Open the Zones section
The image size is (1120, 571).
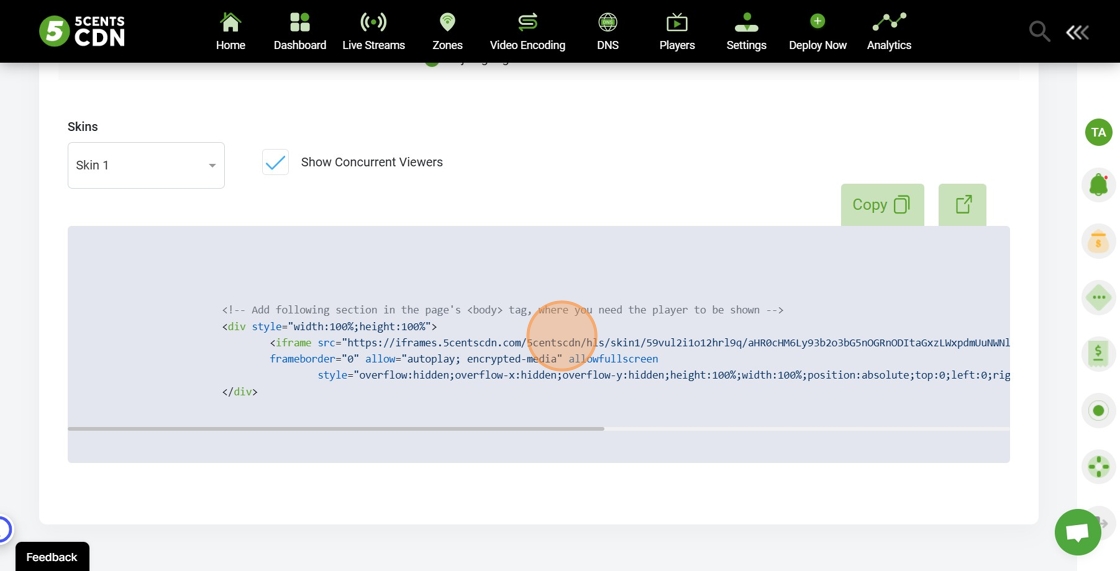coord(447,31)
